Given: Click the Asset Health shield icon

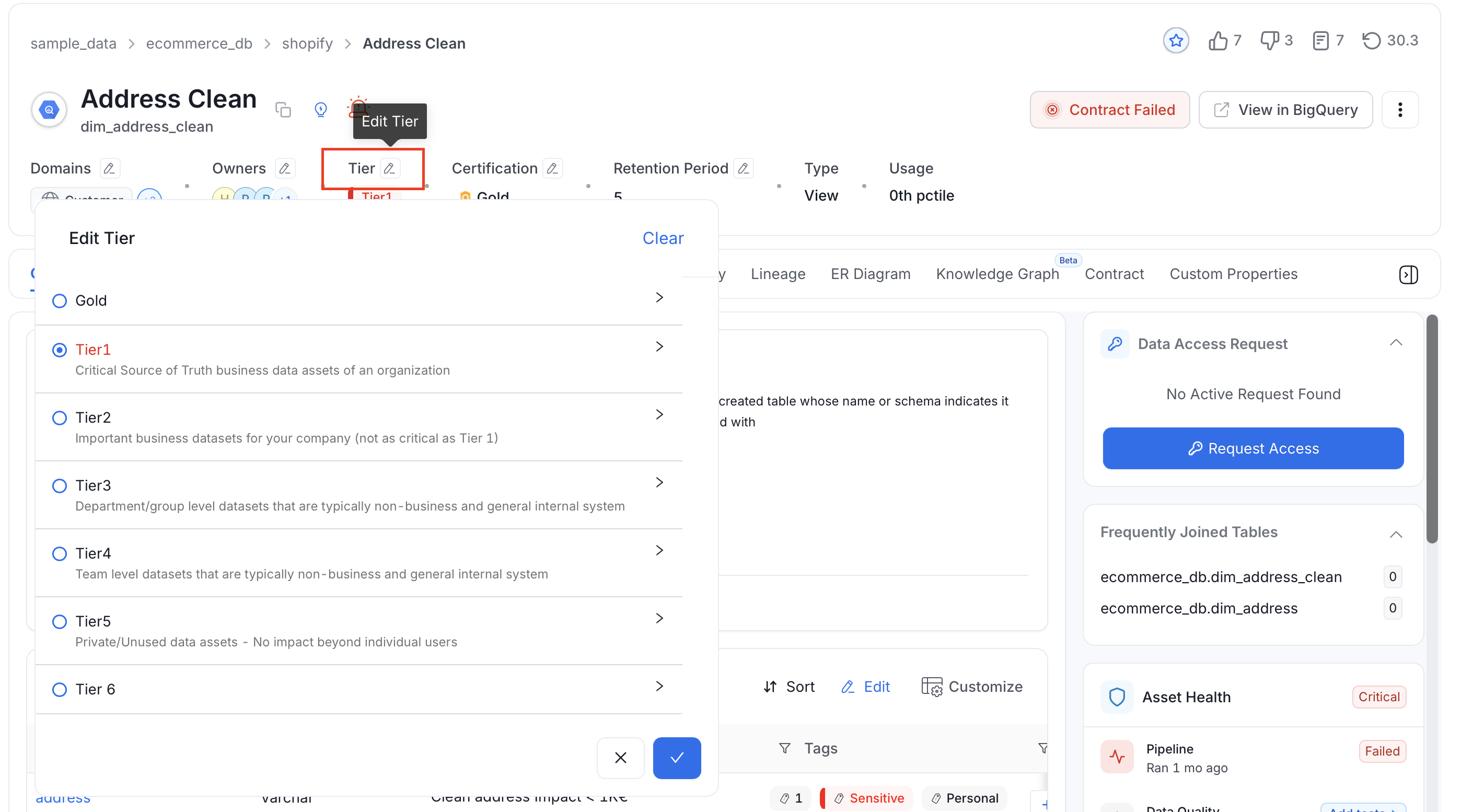Looking at the screenshot, I should coord(1117,697).
